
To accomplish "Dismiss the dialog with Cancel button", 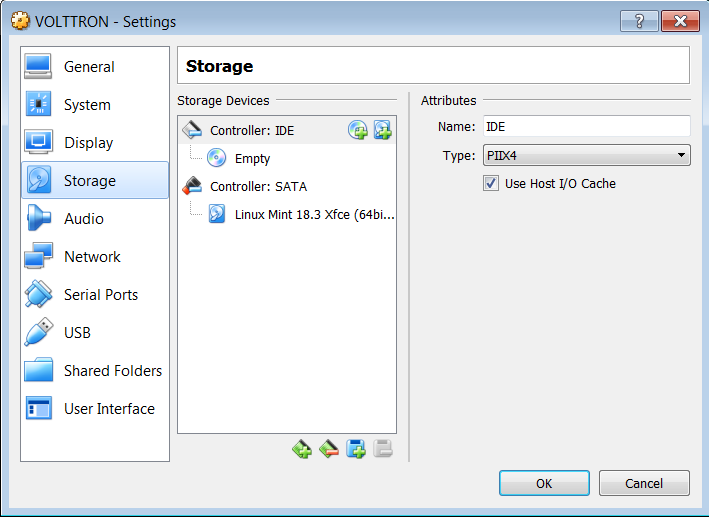I will (x=644, y=483).
